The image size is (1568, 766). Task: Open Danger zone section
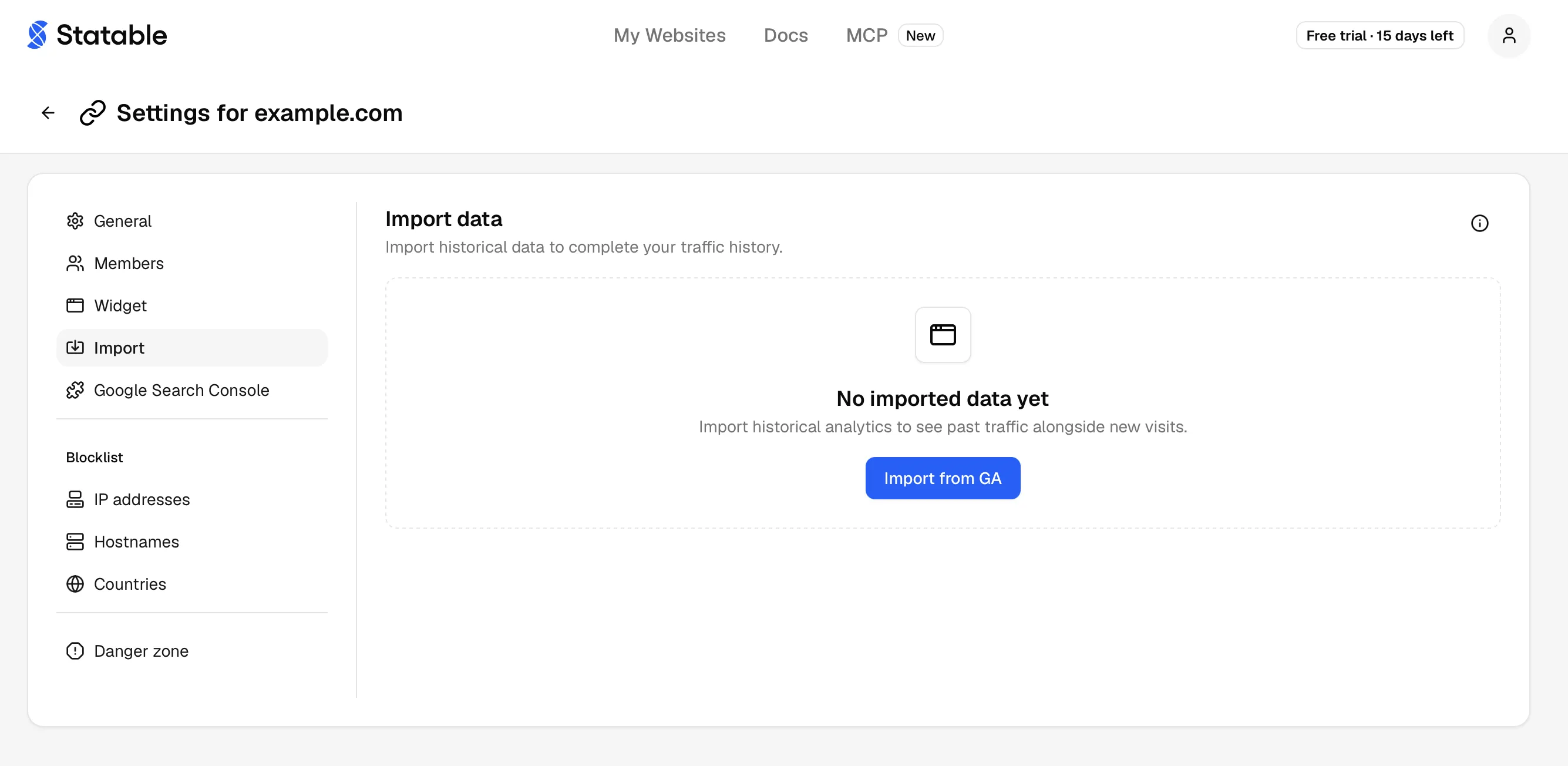pos(191,651)
